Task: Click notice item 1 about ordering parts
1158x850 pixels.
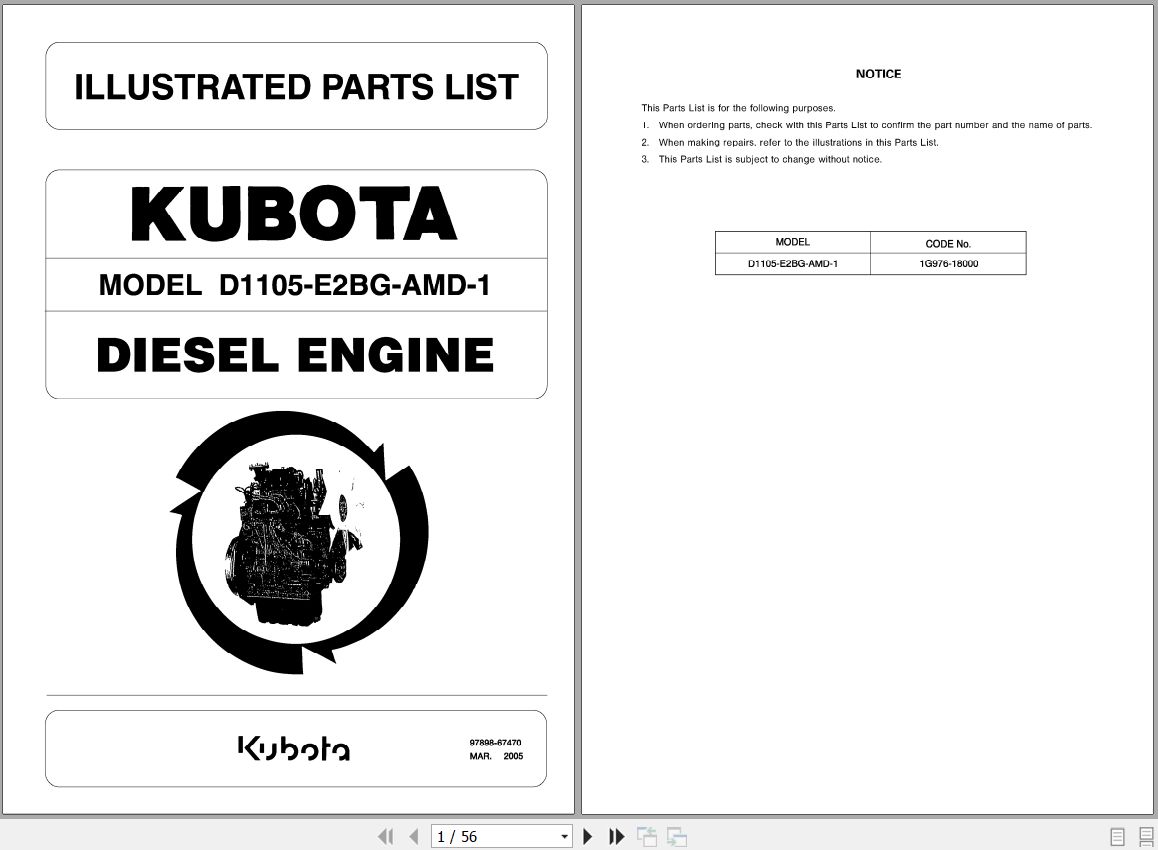Action: [867, 125]
